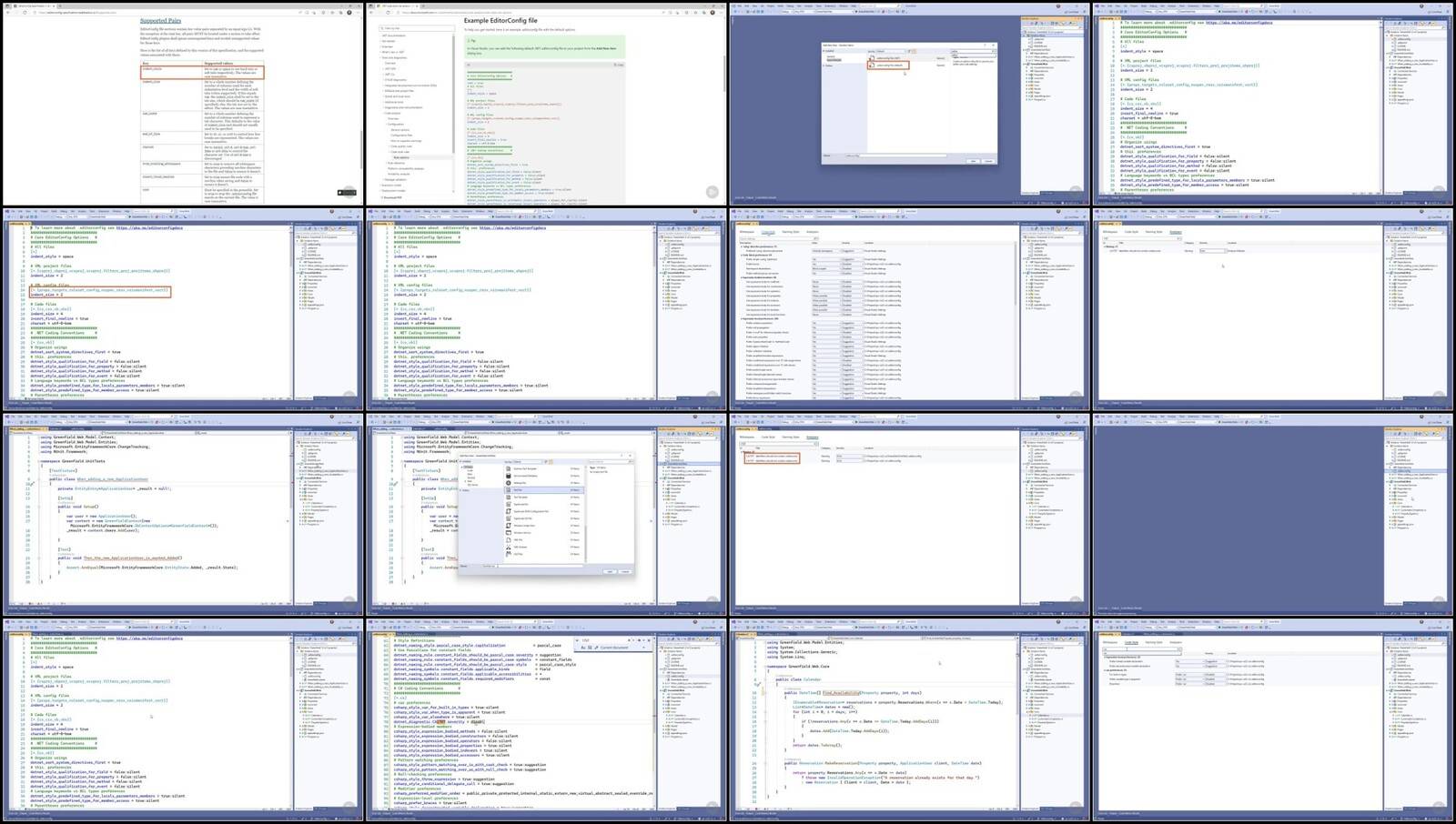Select the tab_width key cell

[172, 122]
